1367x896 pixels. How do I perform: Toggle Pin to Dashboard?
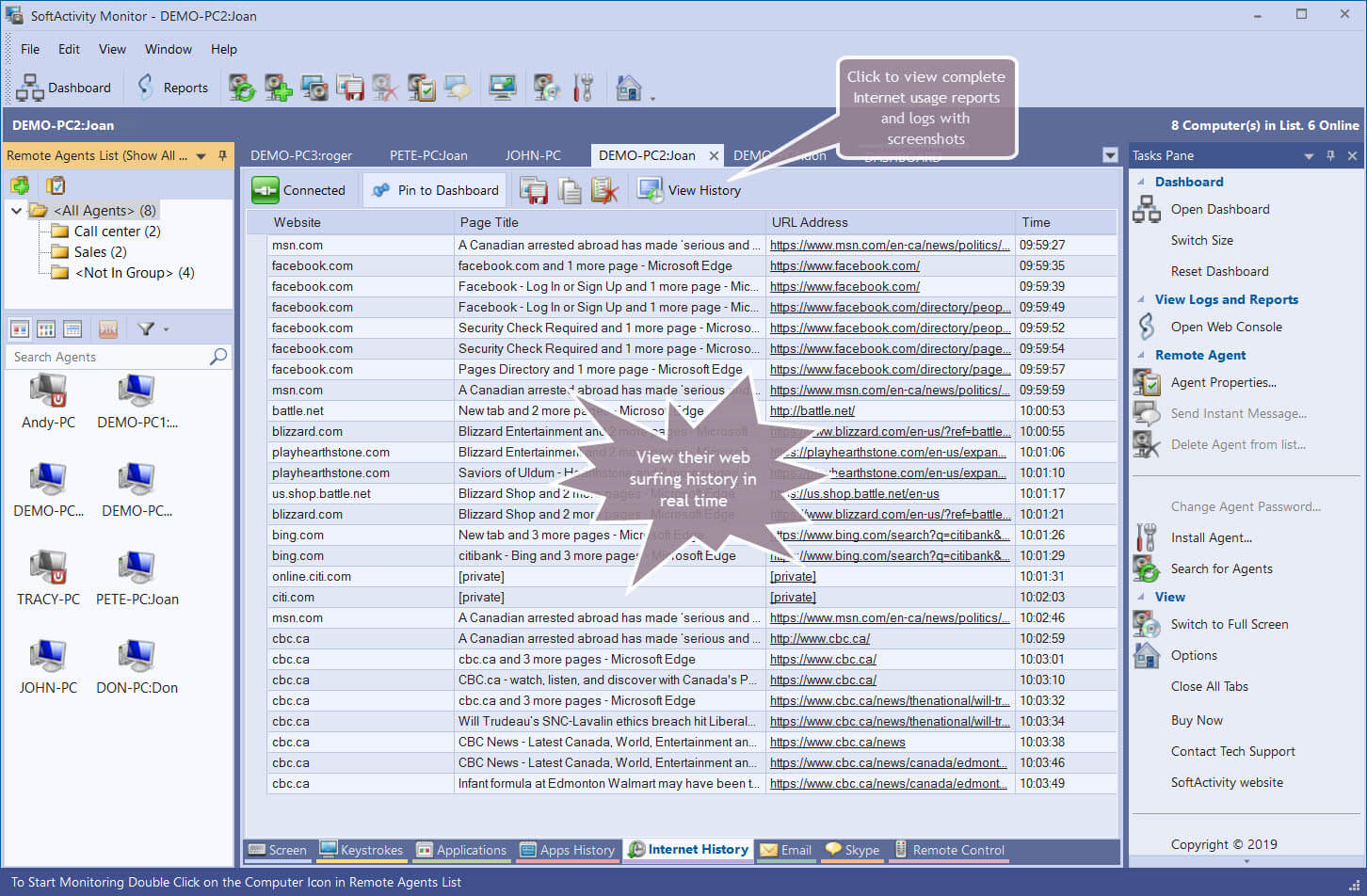[x=435, y=190]
